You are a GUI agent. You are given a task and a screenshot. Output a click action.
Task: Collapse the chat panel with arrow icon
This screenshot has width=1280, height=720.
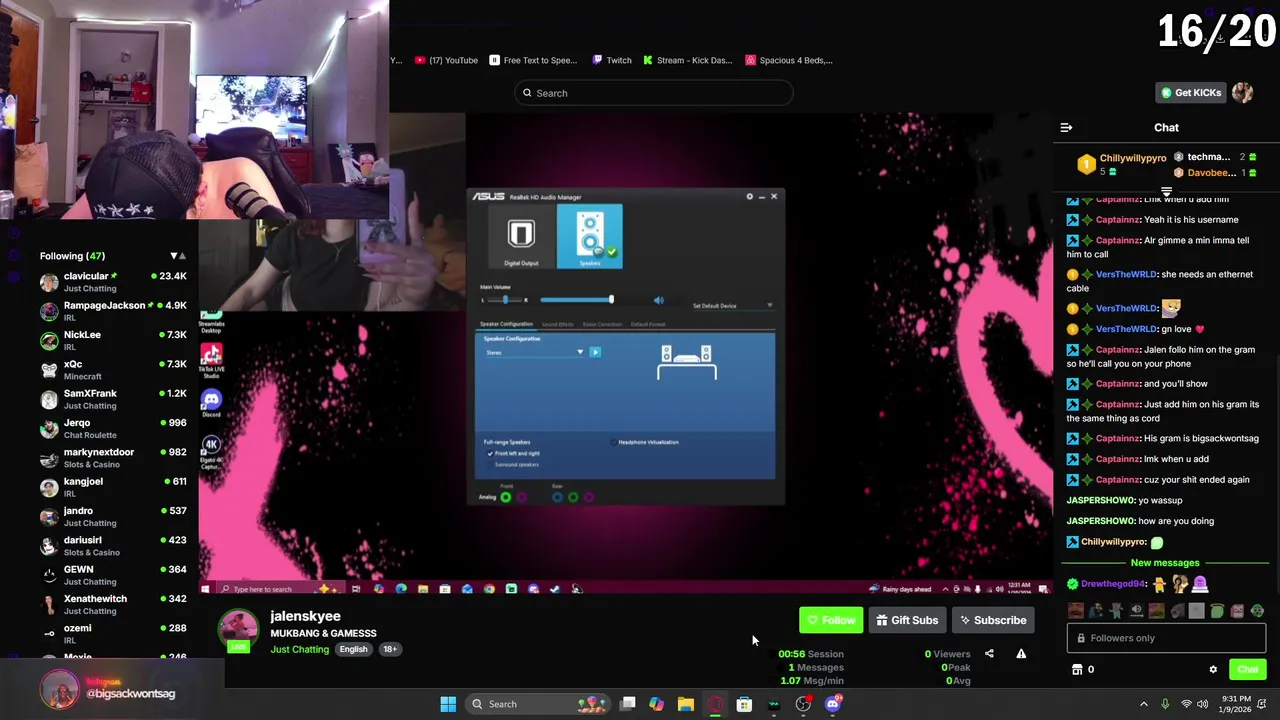[x=1066, y=128]
